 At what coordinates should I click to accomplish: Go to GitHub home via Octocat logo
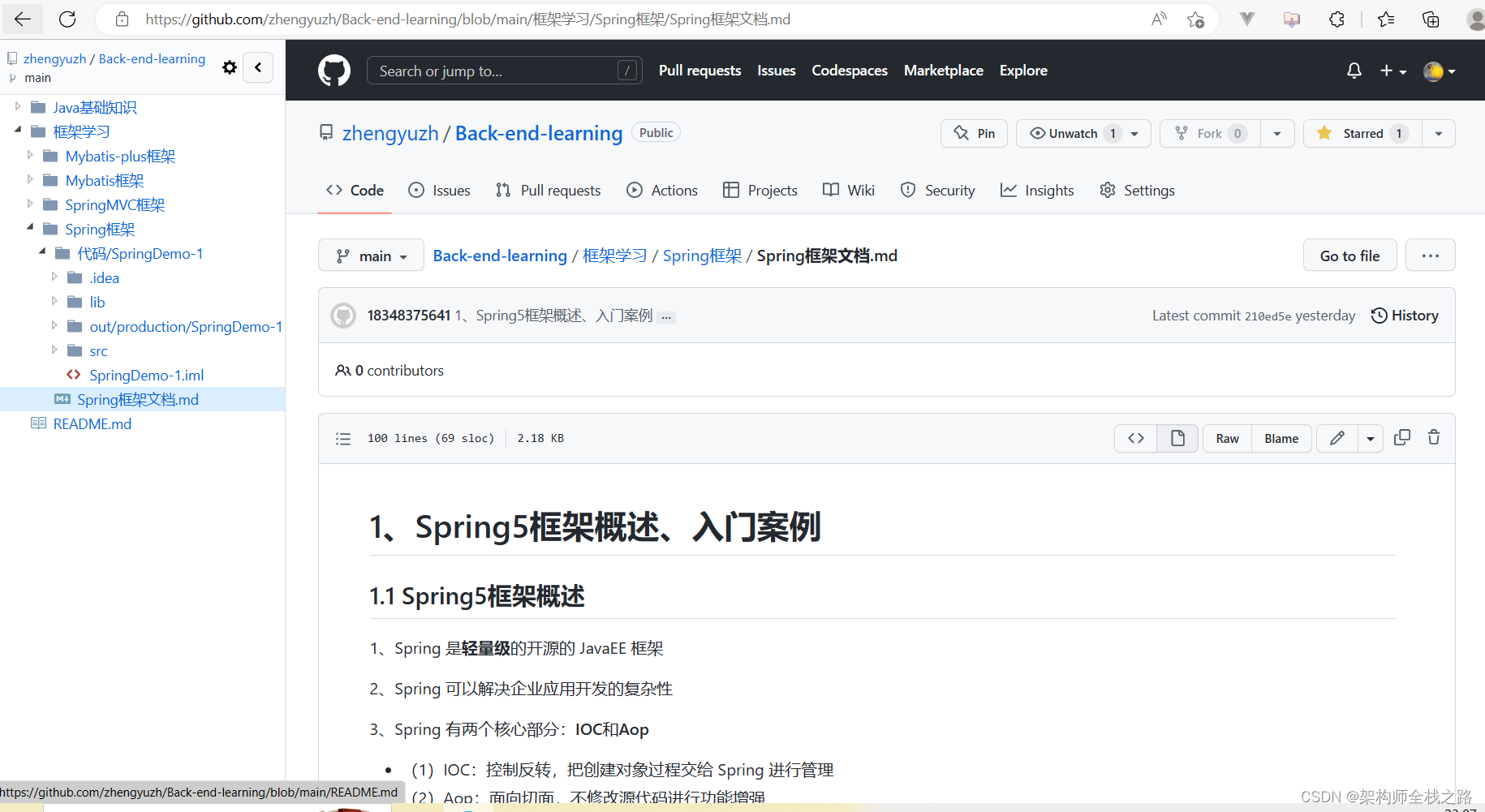(x=334, y=71)
